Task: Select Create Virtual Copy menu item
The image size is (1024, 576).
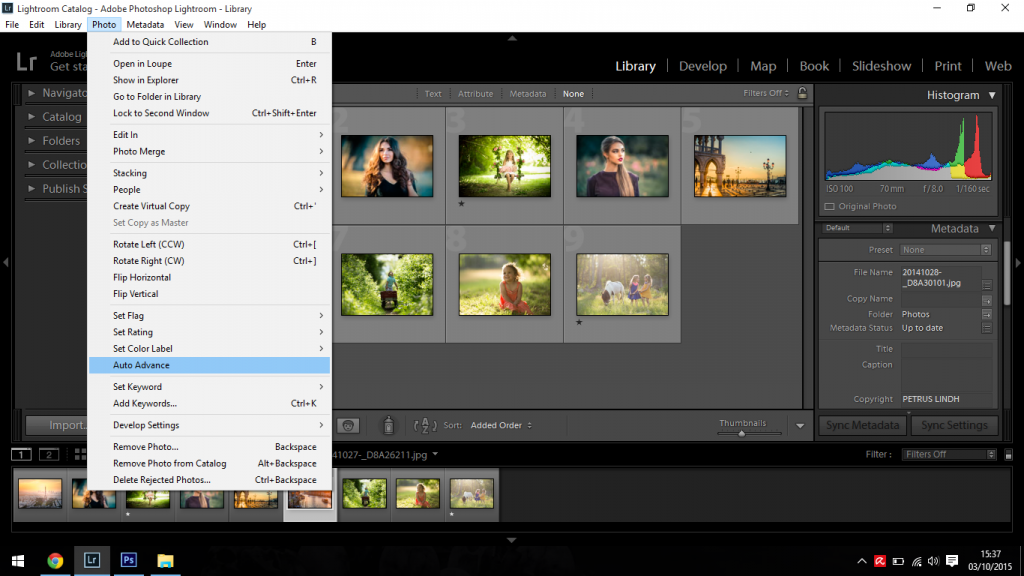Action: [210, 206]
